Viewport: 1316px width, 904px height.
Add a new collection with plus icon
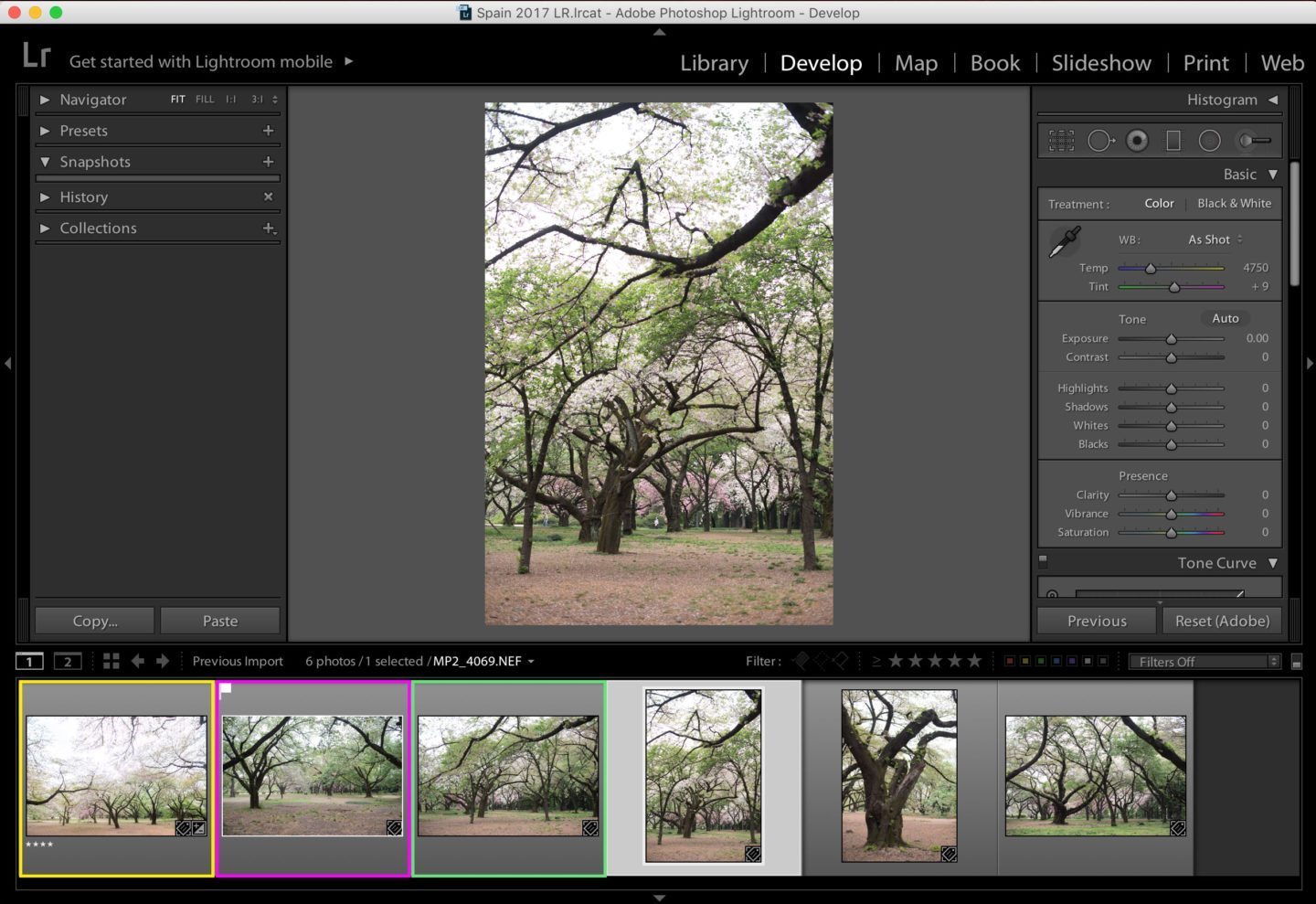coord(269,228)
